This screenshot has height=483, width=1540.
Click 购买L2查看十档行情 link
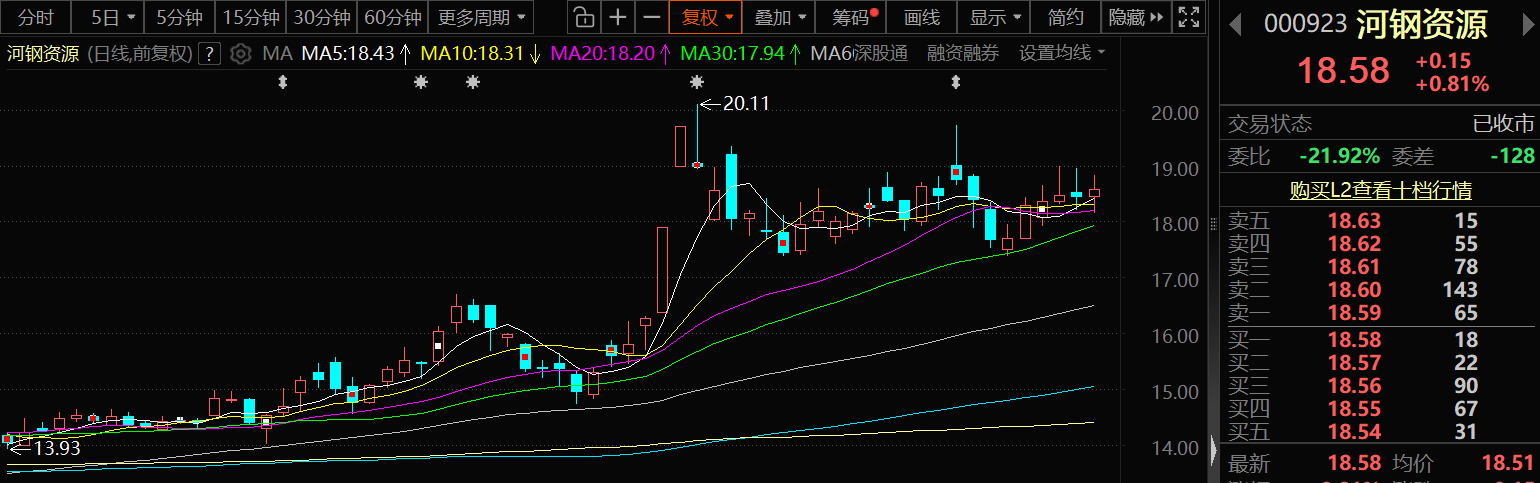point(1380,190)
